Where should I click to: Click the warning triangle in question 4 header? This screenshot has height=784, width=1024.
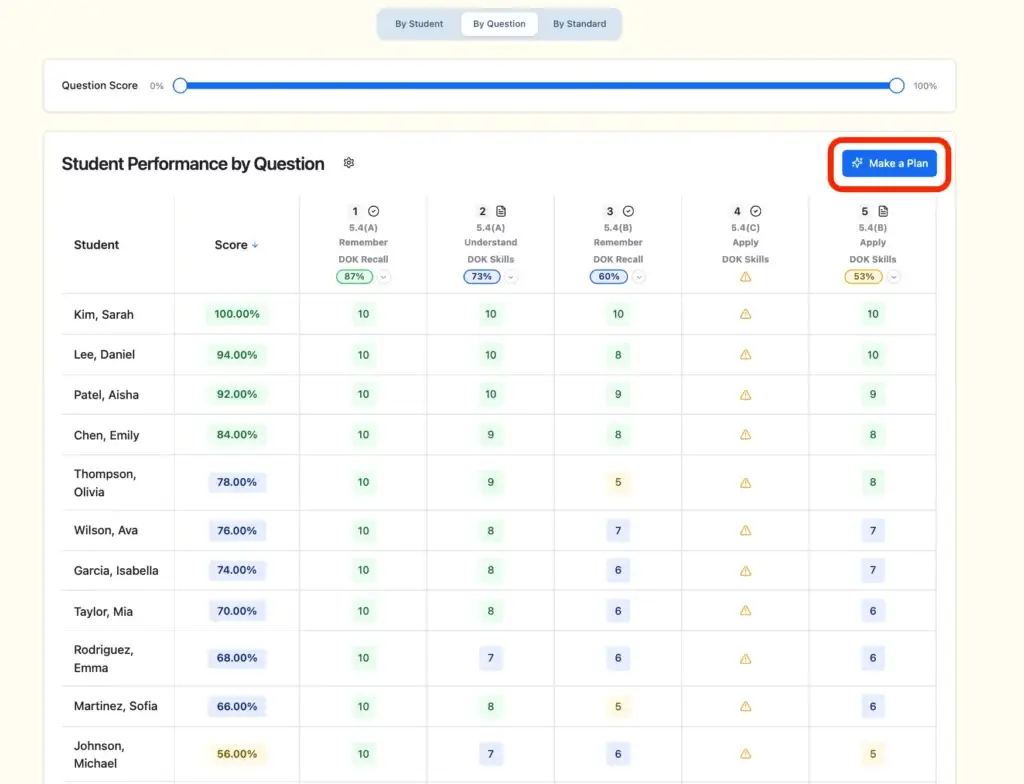click(x=745, y=277)
